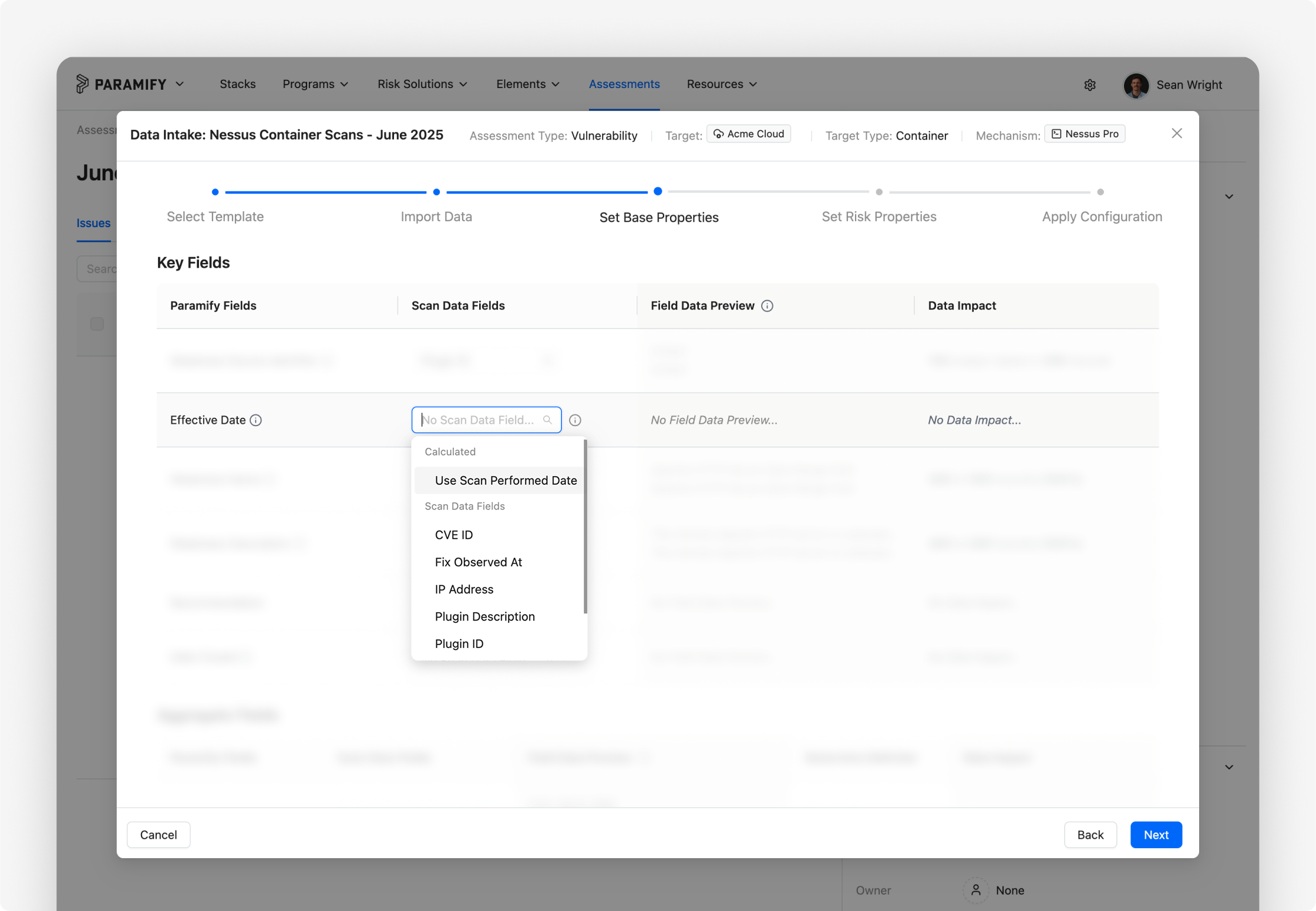The height and width of the screenshot is (911, 1316).
Task: Click the background Search field
Action: click(97, 269)
